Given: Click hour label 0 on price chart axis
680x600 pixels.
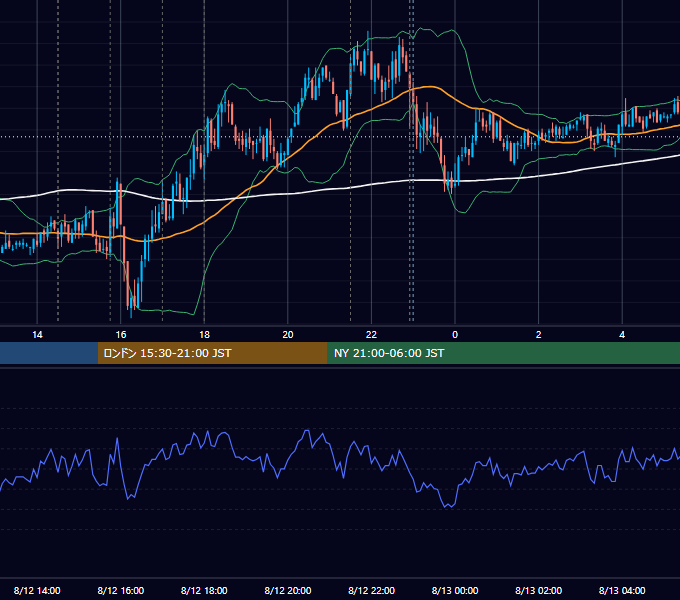Looking at the screenshot, I should coord(455,335).
